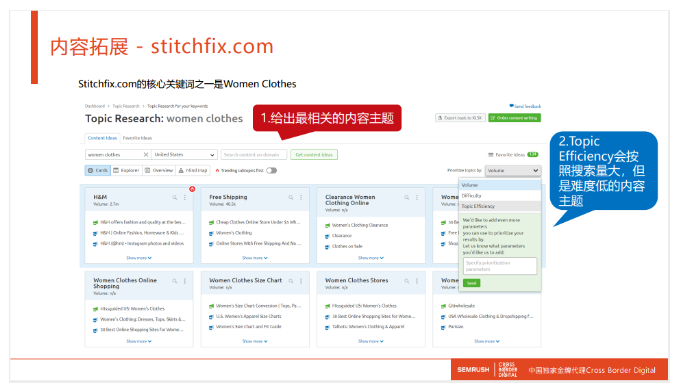Expand Show more on Free Shipping card
Screen dimensions: 676x385
(x=255, y=258)
